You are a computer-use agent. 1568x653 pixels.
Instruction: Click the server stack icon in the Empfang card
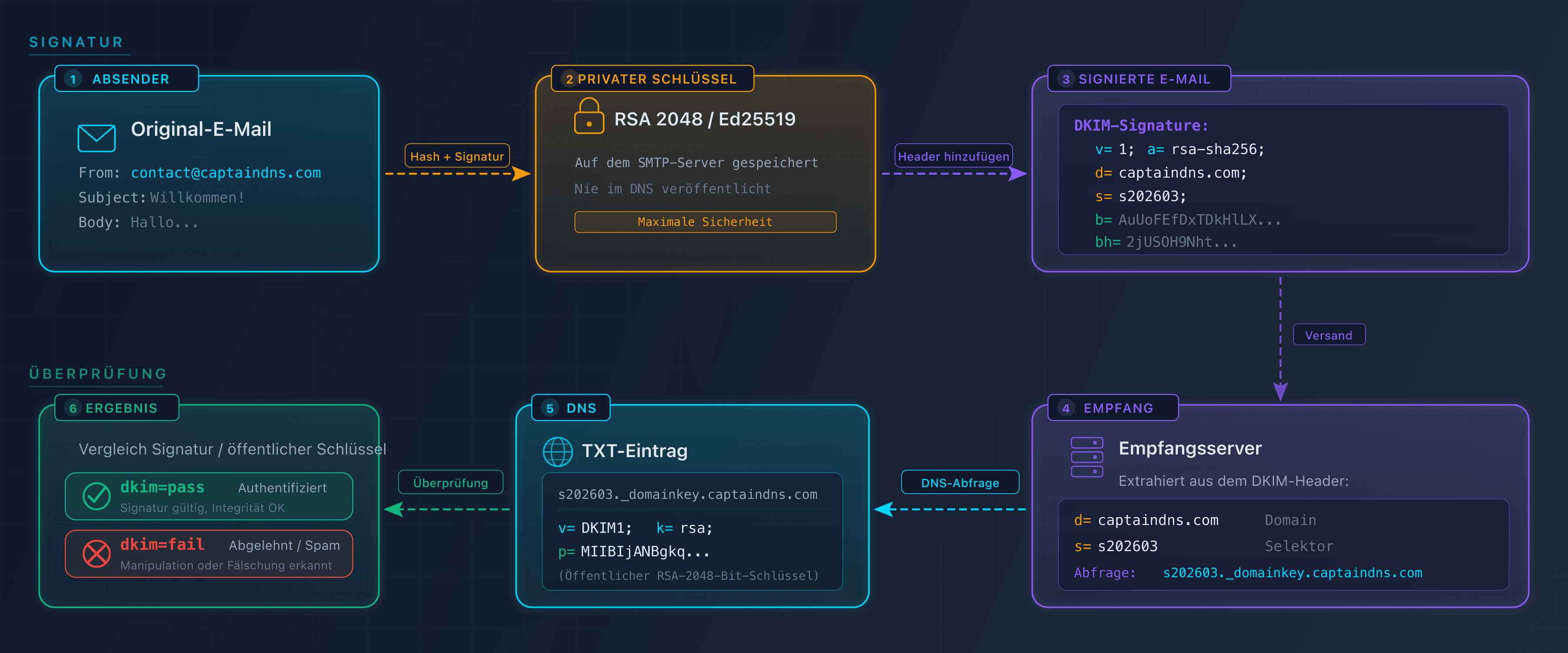[x=1087, y=456]
